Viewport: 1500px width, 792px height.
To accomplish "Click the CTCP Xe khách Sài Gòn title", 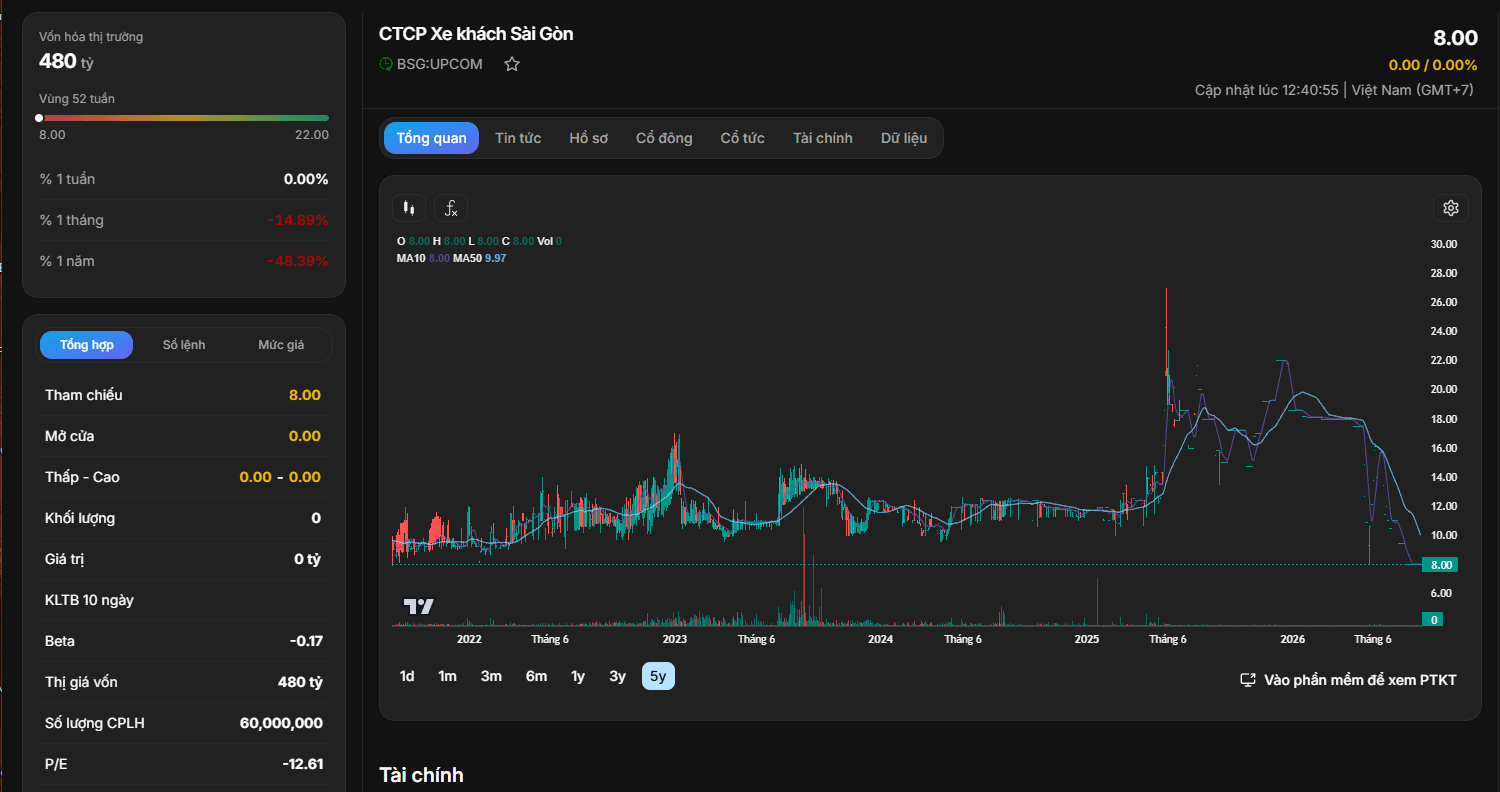I will pyautogui.click(x=476, y=34).
